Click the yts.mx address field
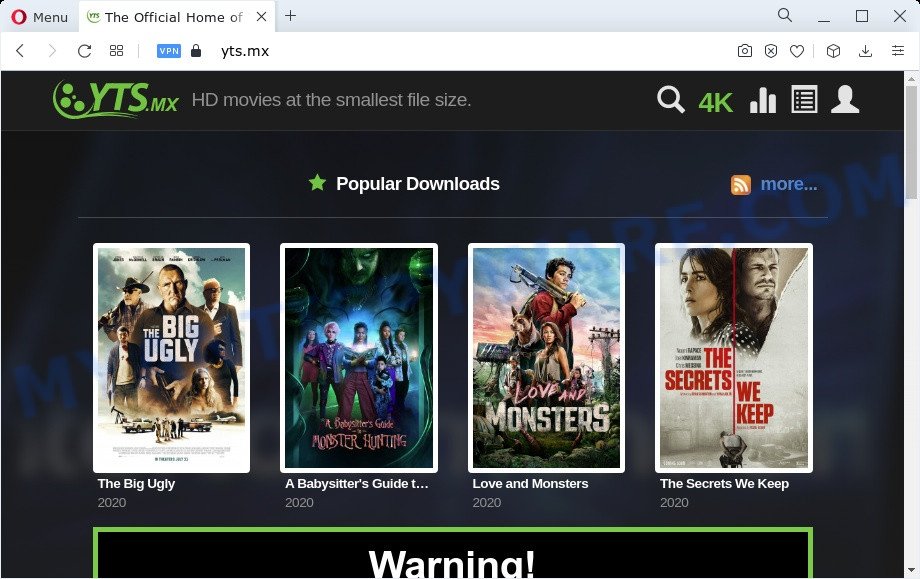Screen dimensions: 920x579 click(x=245, y=51)
